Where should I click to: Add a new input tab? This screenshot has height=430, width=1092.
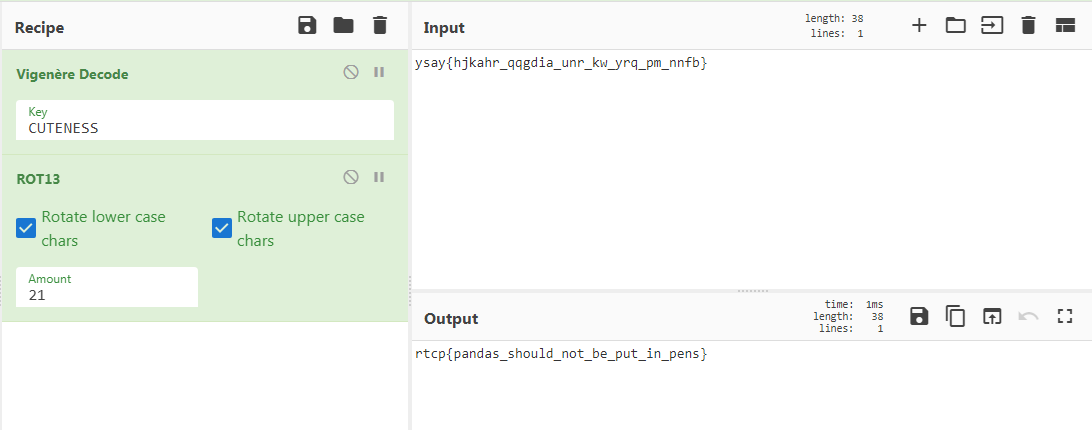919,26
